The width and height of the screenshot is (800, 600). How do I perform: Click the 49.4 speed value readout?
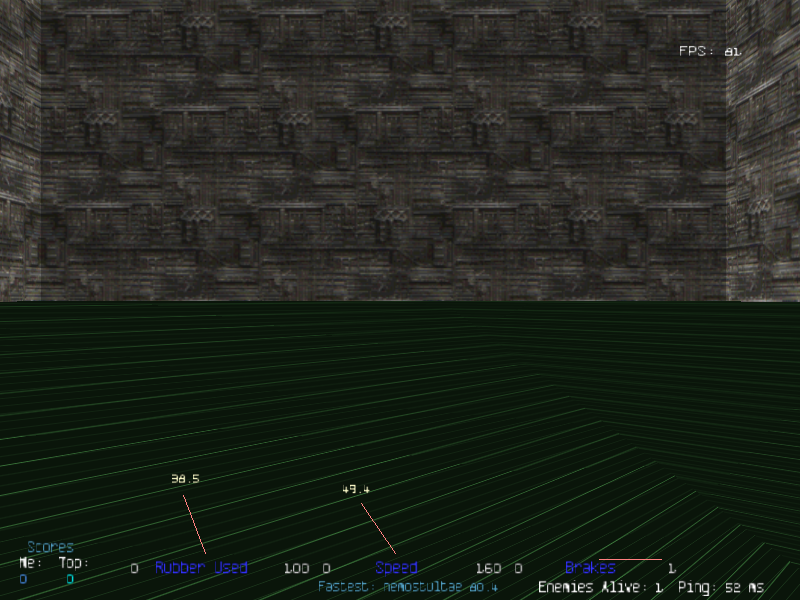[356, 490]
